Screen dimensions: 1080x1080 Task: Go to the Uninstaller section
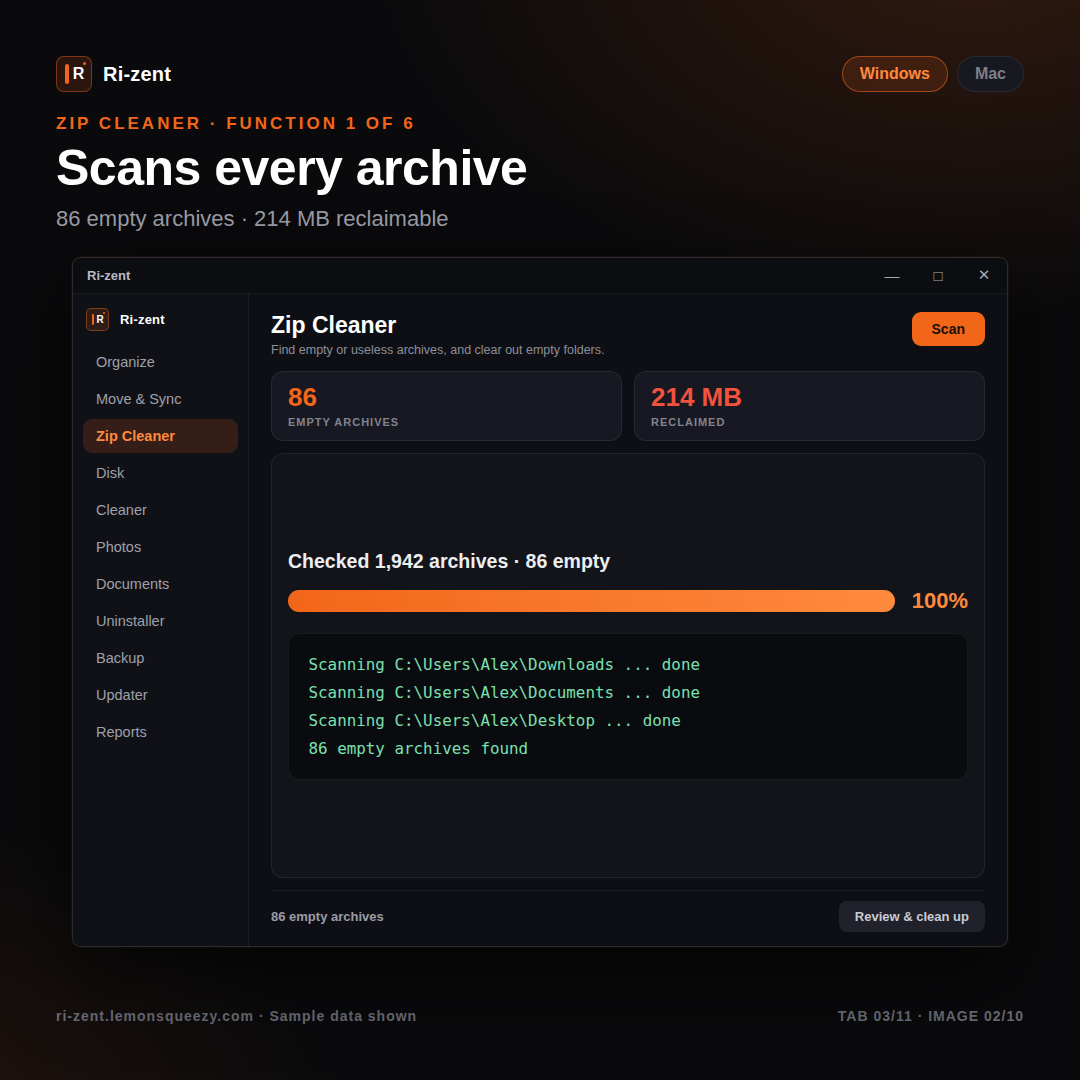pyautogui.click(x=160, y=621)
